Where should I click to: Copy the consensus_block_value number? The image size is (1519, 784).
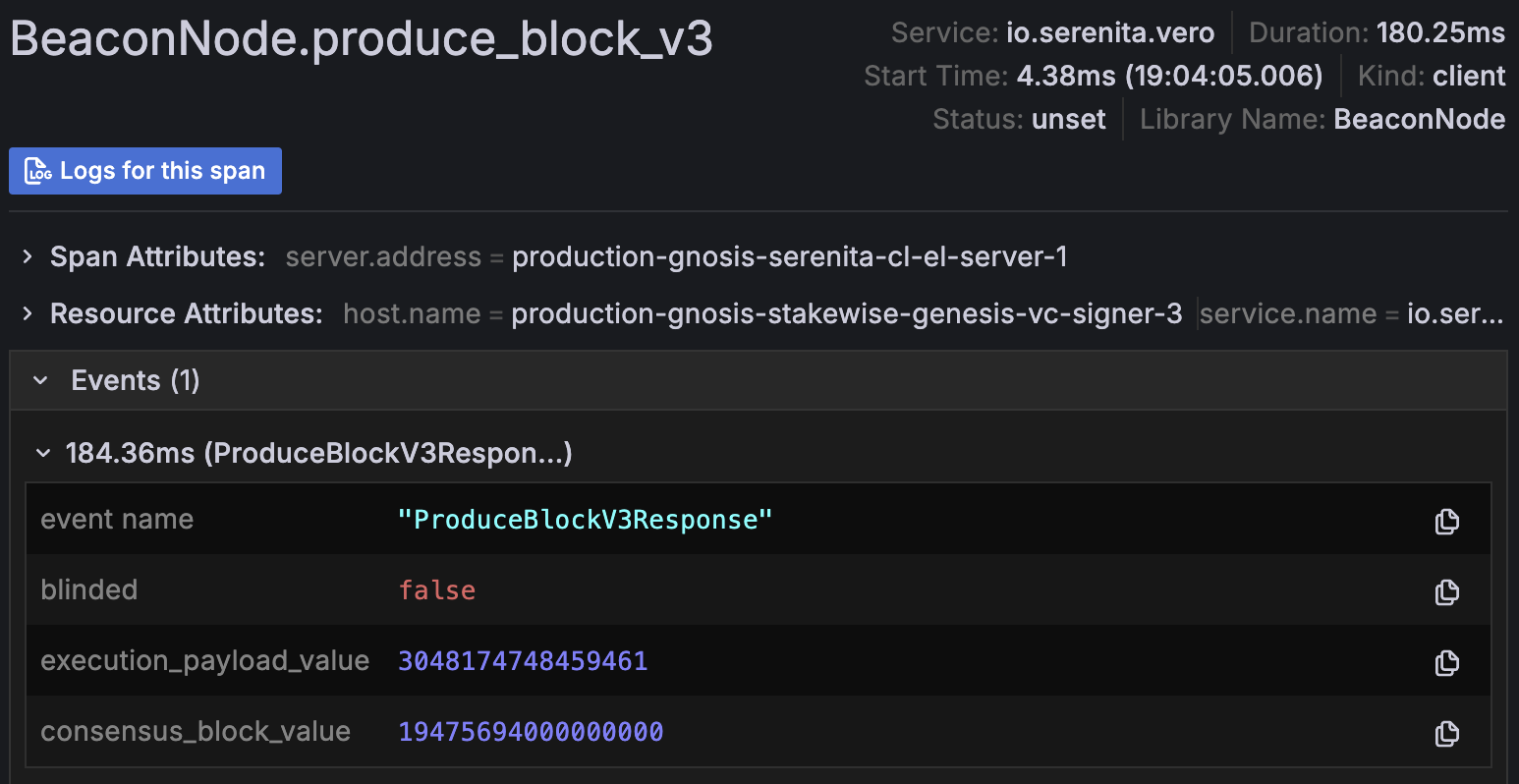pos(1446,733)
